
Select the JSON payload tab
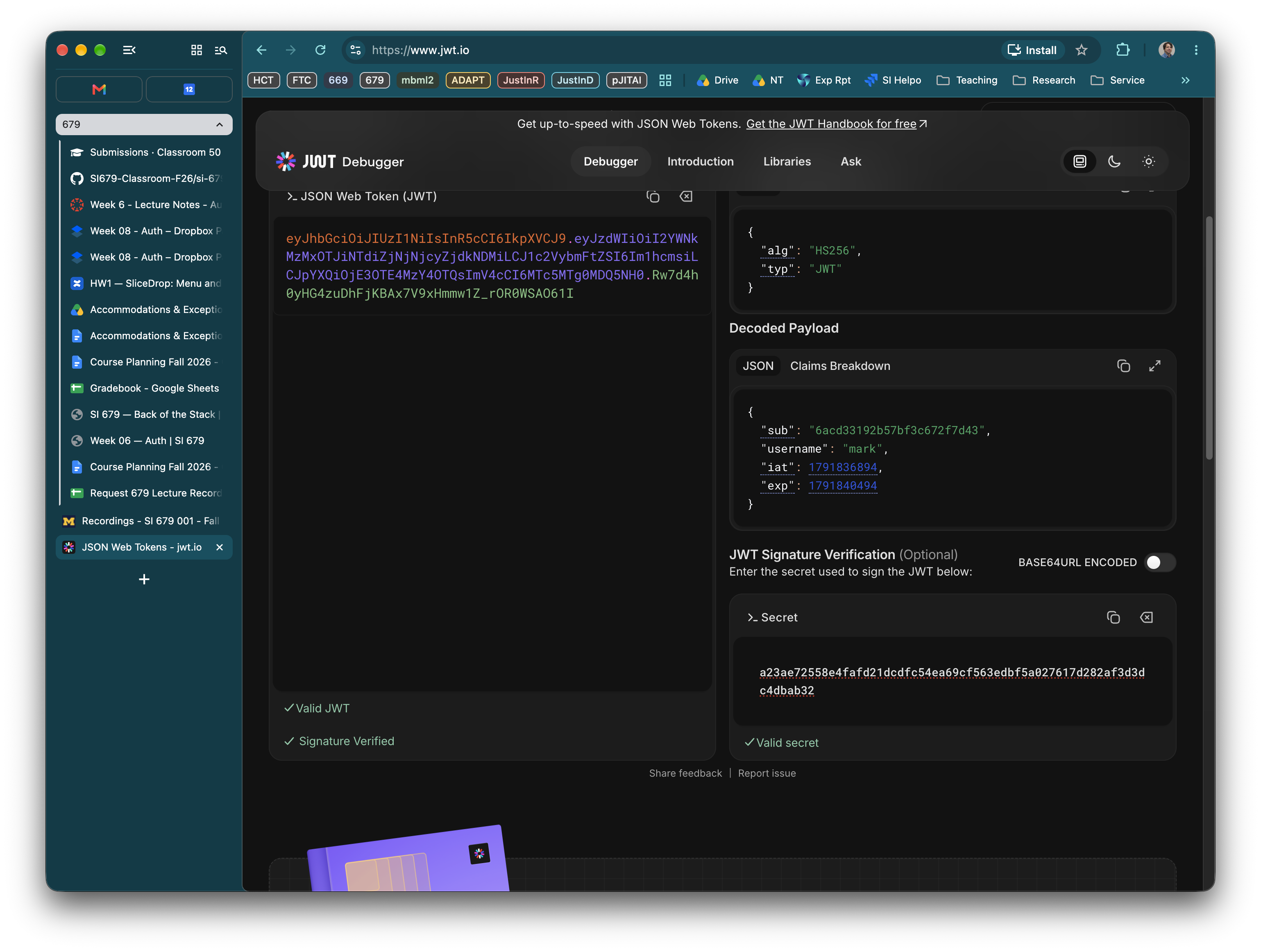(x=758, y=366)
